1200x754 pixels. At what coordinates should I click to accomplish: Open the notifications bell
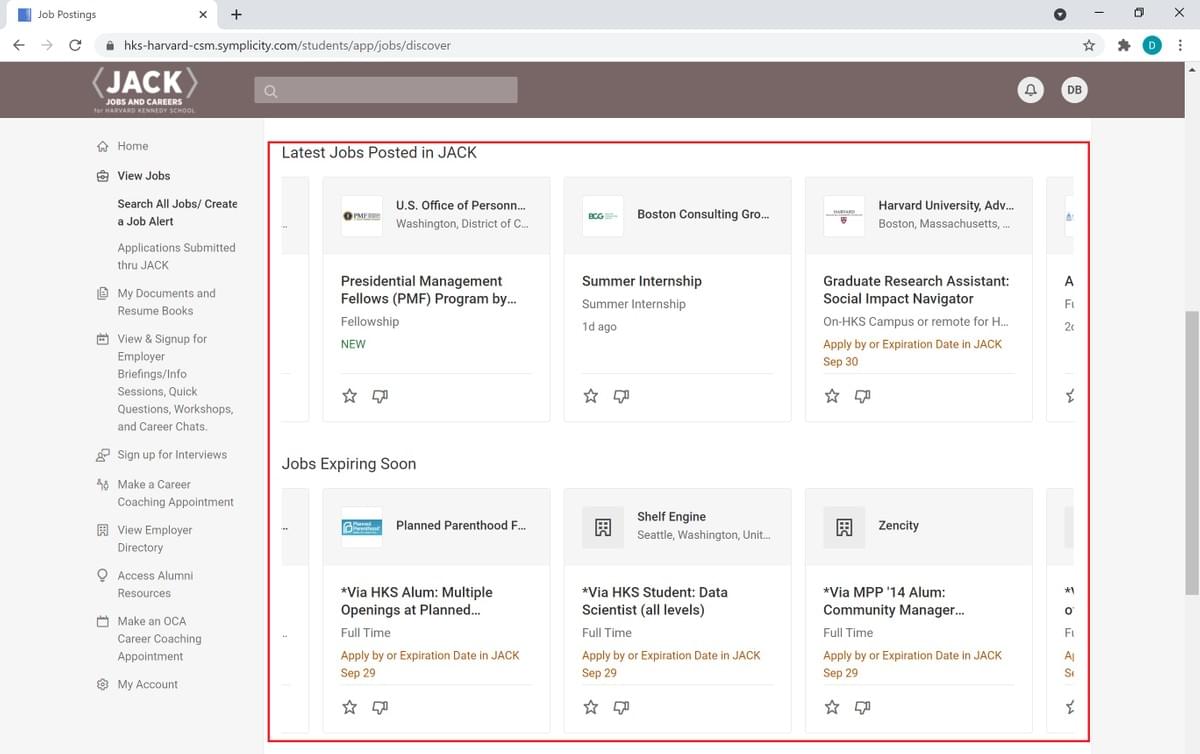pos(1031,90)
